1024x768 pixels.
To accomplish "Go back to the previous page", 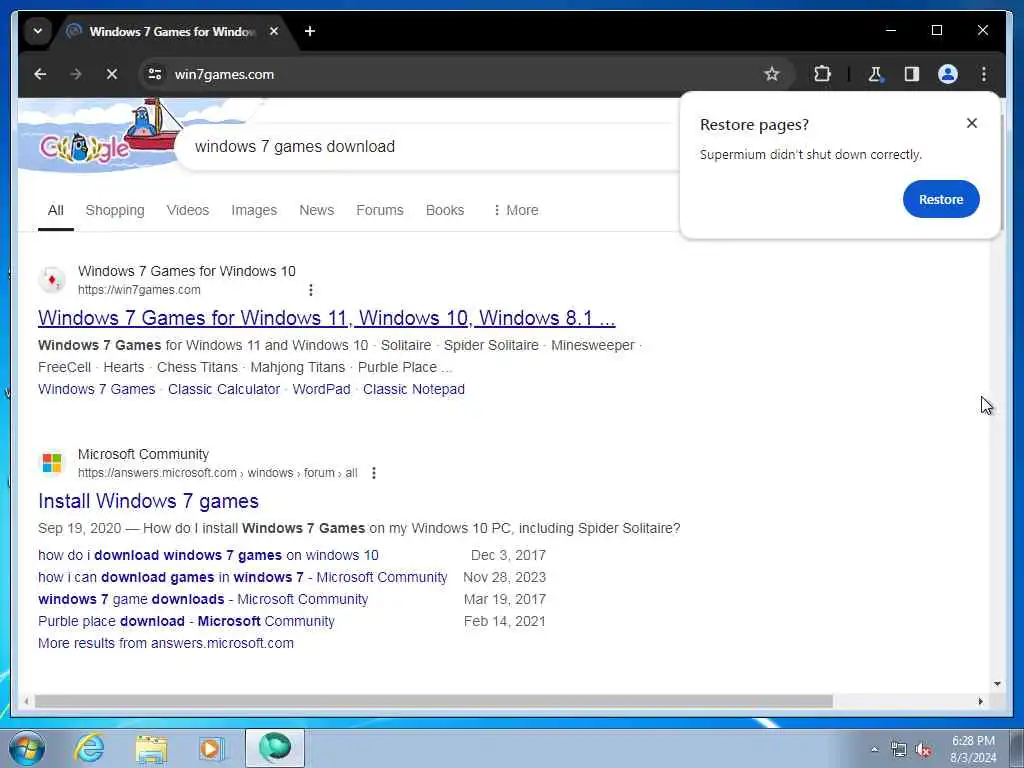I will click(40, 74).
